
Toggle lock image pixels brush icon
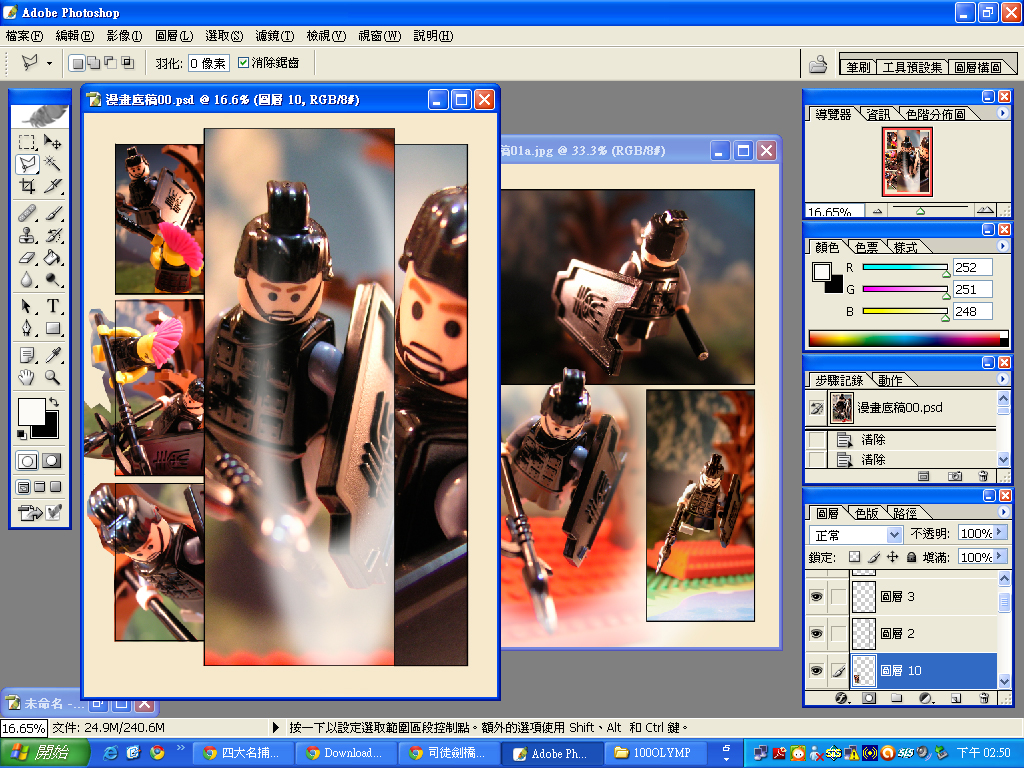pos(874,557)
